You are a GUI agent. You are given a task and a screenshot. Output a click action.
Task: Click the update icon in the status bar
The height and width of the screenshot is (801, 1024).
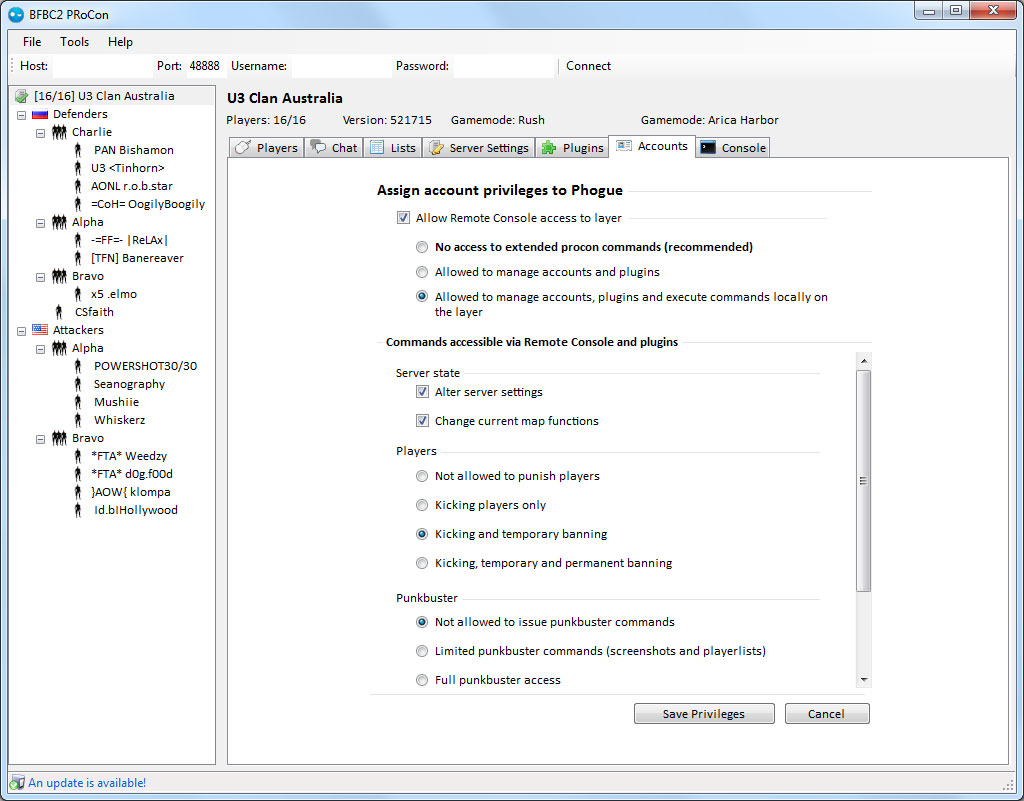(17, 783)
